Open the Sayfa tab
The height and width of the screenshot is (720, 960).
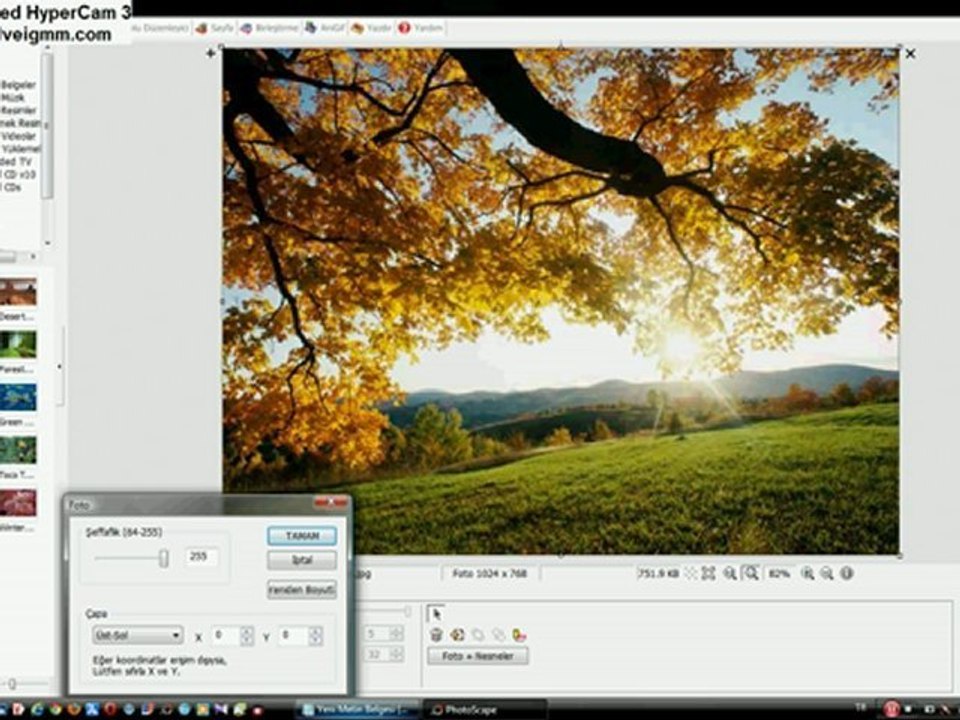tap(215, 28)
